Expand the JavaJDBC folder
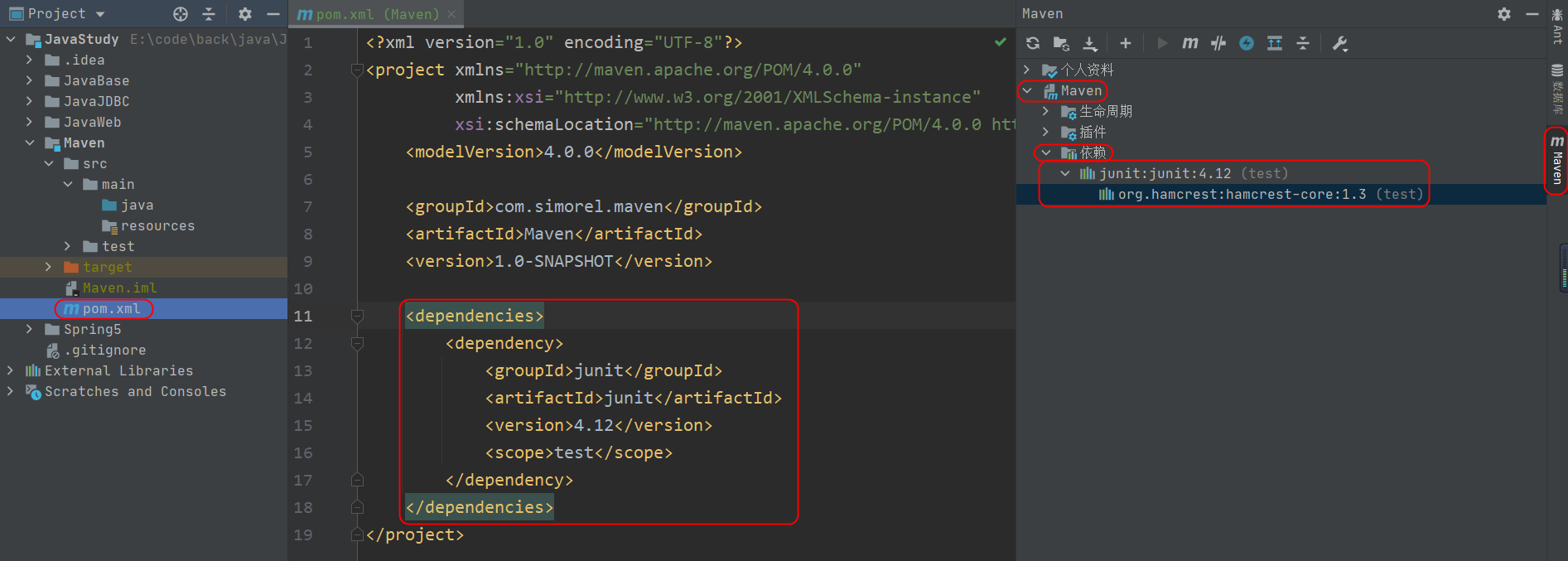 (30, 101)
